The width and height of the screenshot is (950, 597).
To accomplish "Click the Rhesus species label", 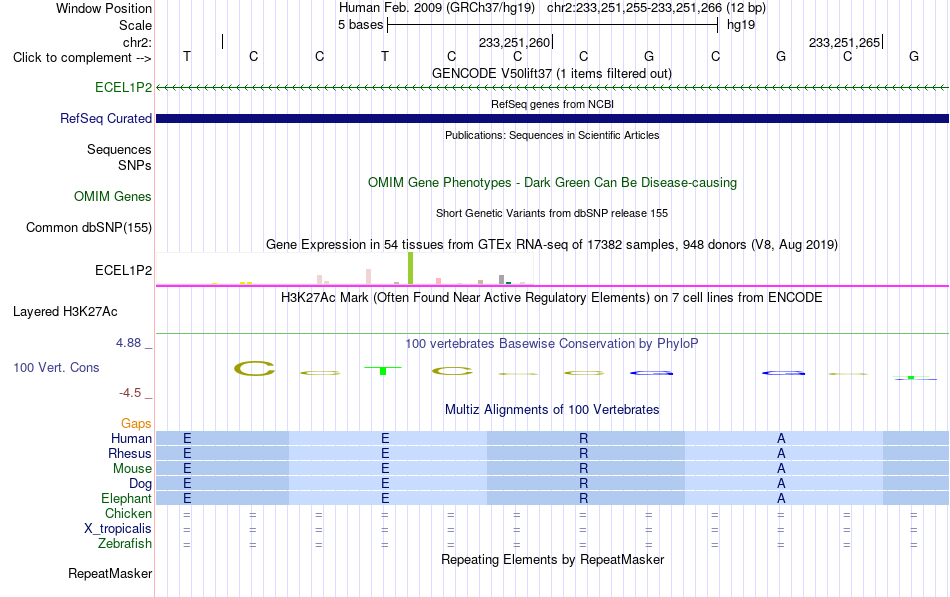I will point(130,453).
